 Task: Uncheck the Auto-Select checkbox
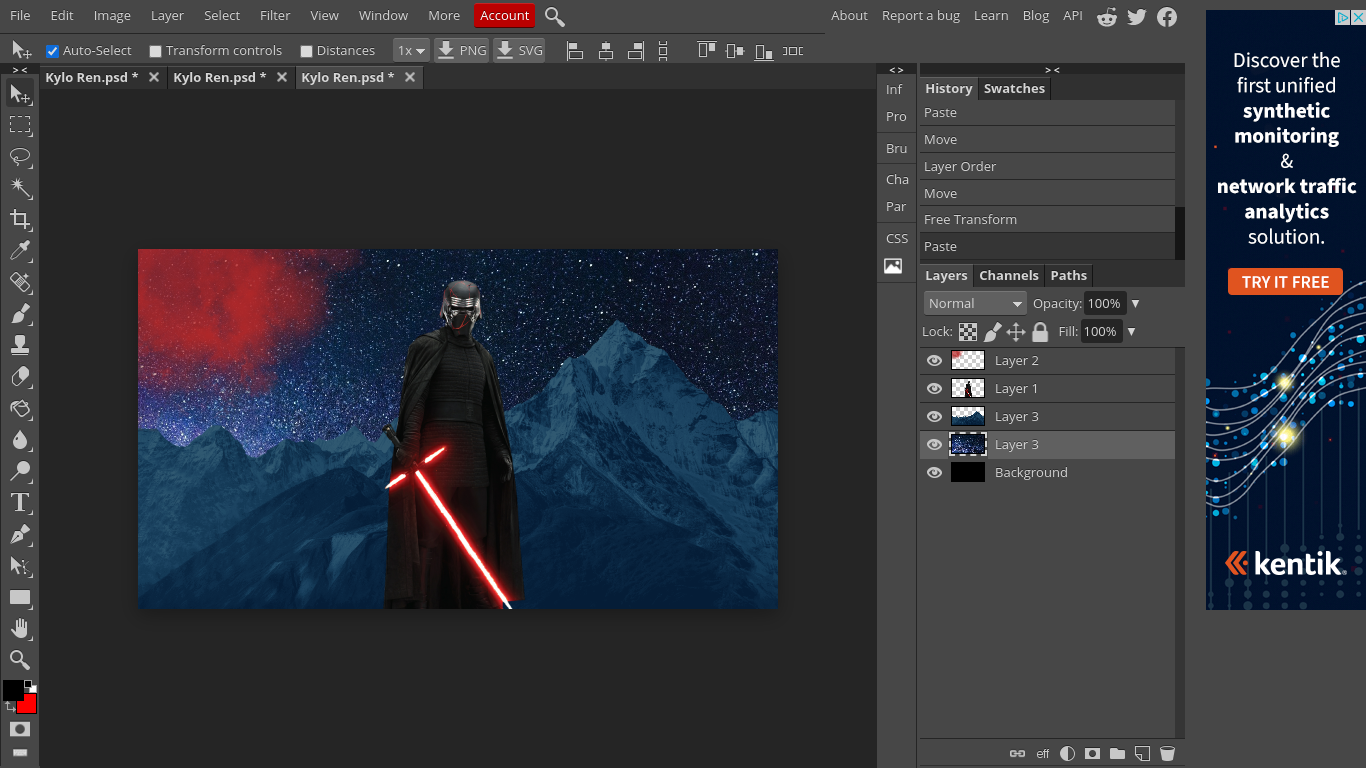pos(52,51)
